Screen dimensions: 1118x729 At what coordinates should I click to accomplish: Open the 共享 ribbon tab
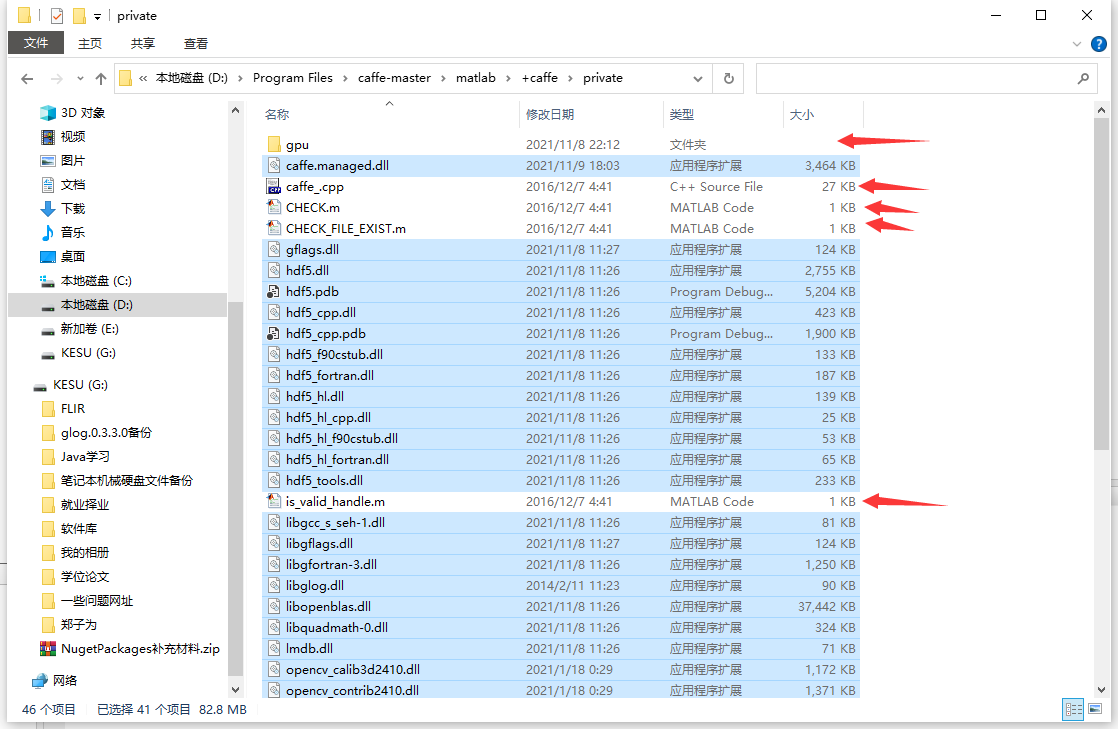143,44
